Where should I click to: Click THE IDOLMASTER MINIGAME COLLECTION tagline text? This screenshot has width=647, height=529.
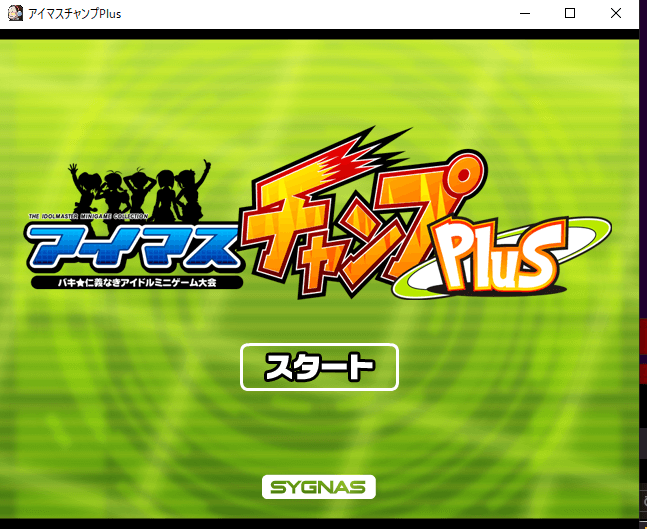click(x=88, y=215)
